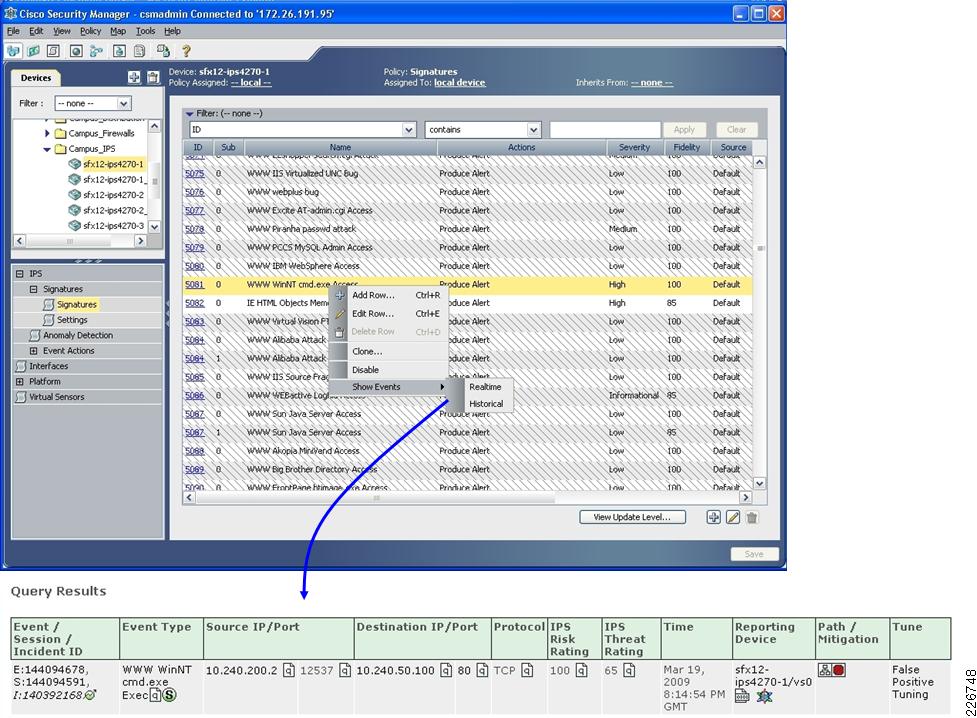Click the View Update Level... button
This screenshot has width=977, height=718.
click(x=632, y=517)
